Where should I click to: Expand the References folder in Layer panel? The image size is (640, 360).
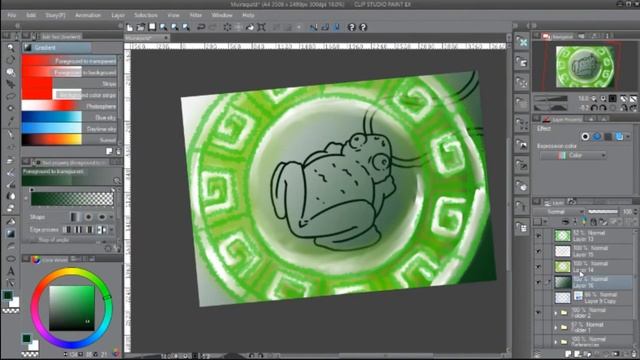556,342
